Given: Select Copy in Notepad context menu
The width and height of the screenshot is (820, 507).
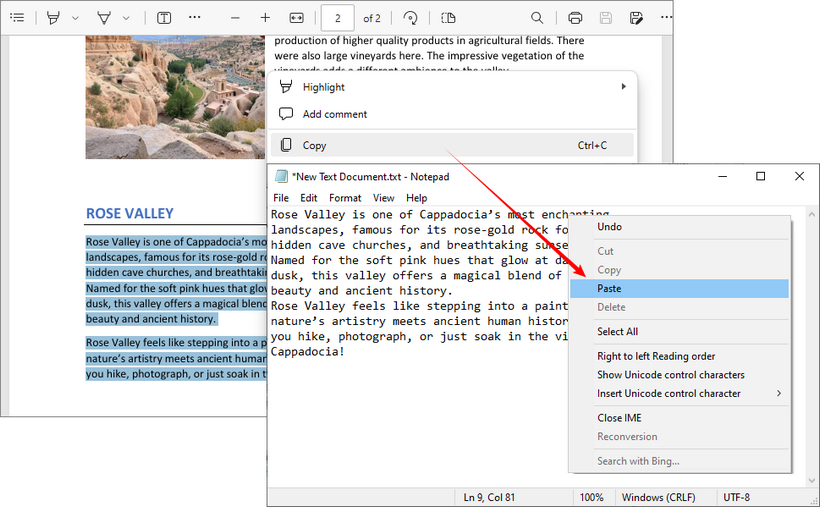Looking at the screenshot, I should tap(680, 270).
